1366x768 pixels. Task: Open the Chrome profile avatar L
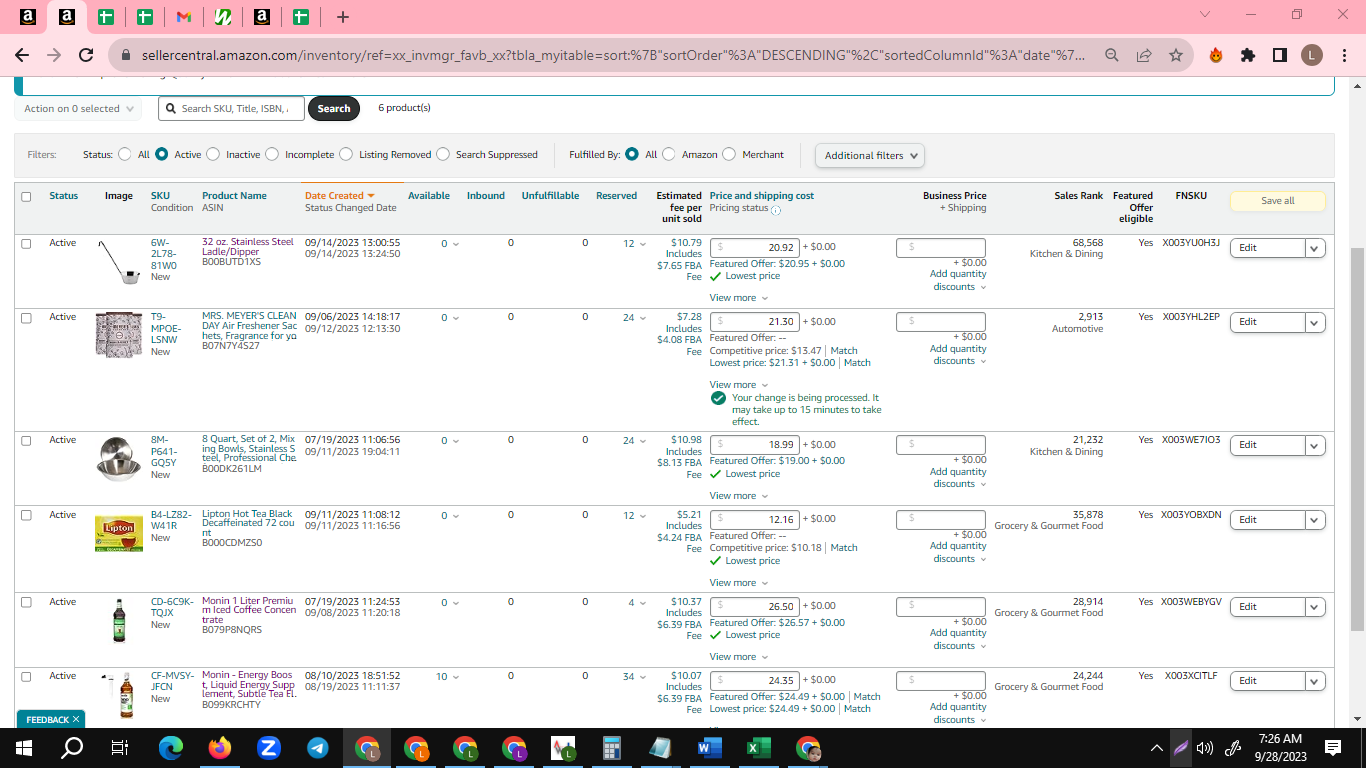click(x=1312, y=56)
